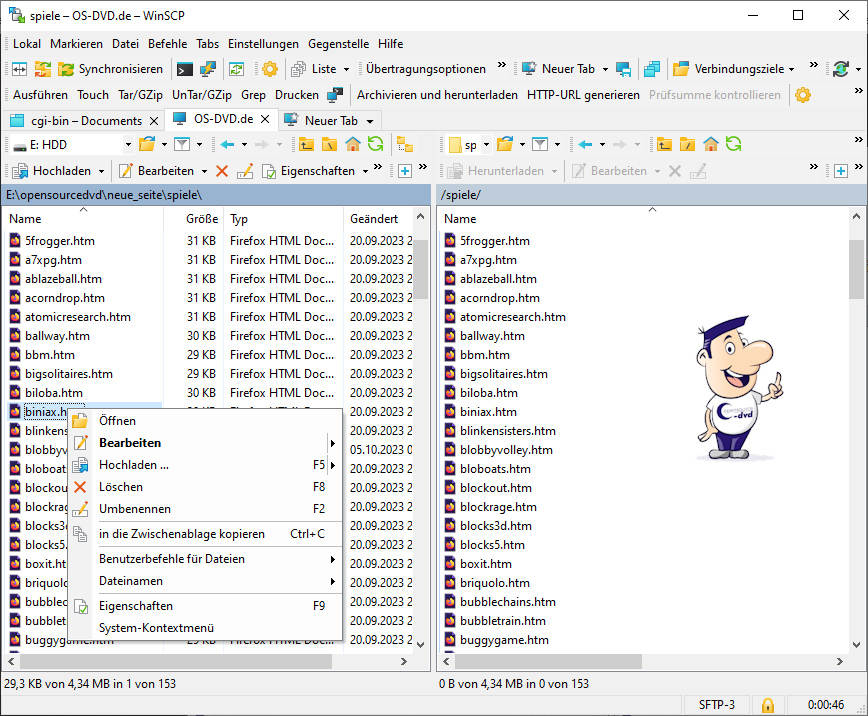Expand the Hochladen dropdown arrow

click(x=102, y=171)
